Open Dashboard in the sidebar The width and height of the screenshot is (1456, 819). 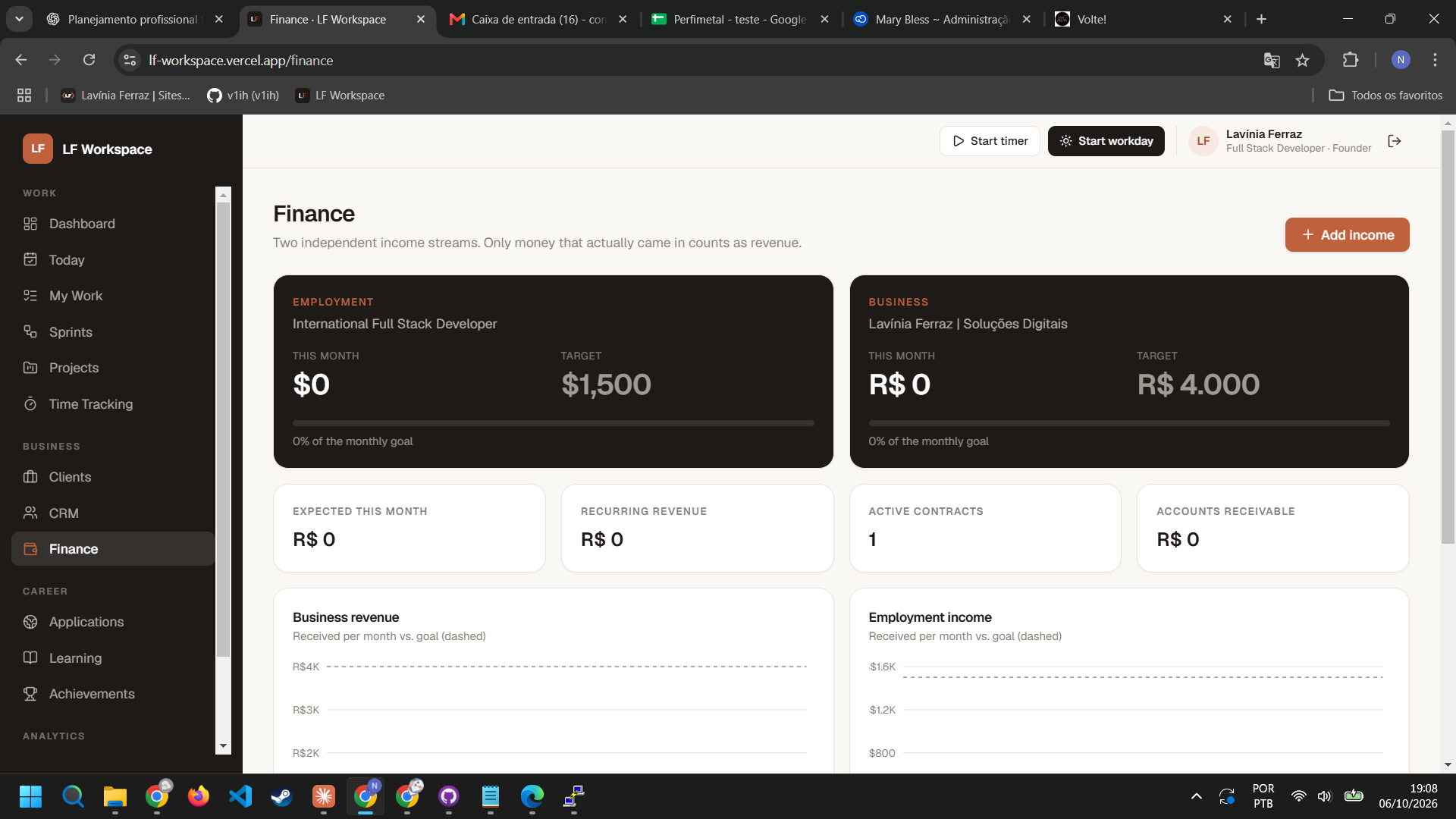113,224
